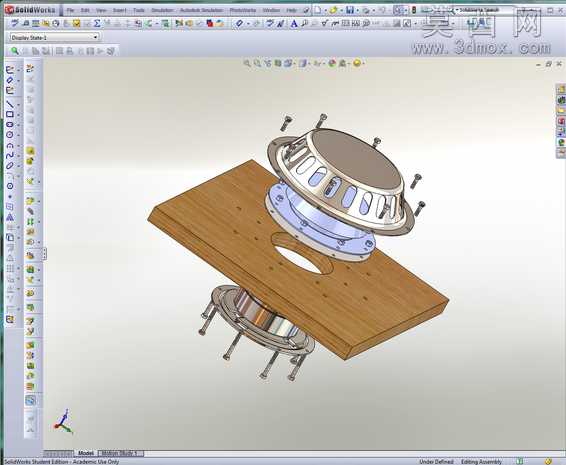
Task: Open the Simulation menu
Action: 162,10
